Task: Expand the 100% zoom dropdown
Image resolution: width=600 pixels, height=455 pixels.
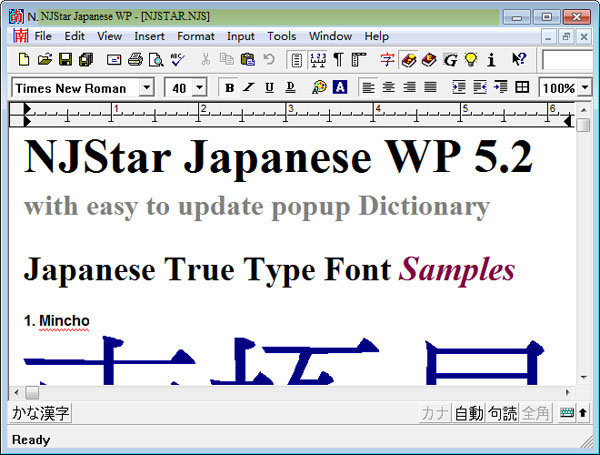Action: (585, 88)
